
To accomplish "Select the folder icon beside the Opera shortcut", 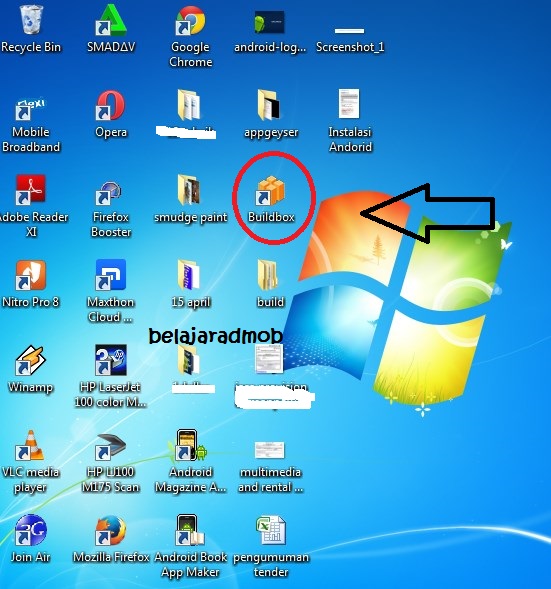I will [x=189, y=105].
